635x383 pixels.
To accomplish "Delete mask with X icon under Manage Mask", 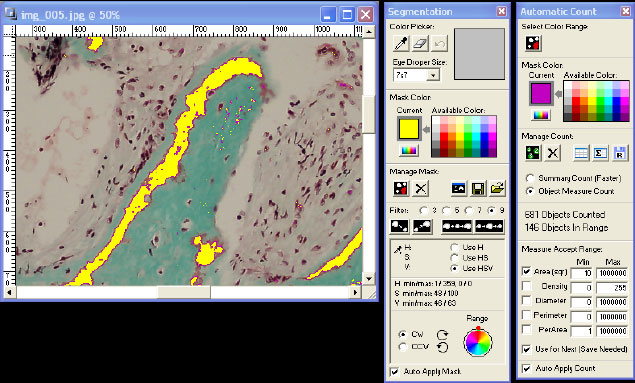I will (420, 189).
